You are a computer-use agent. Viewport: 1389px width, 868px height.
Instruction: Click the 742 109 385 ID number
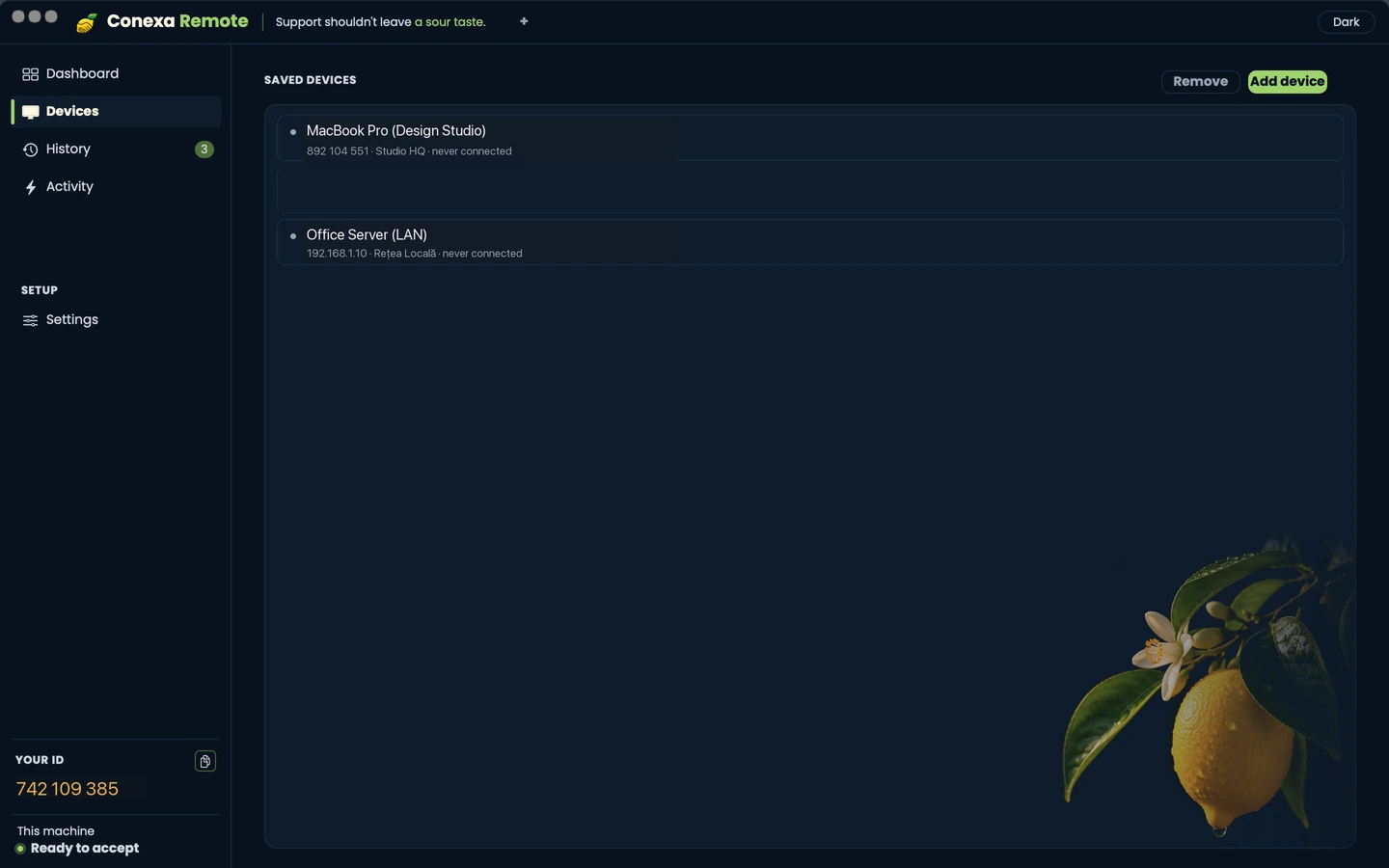[68, 789]
